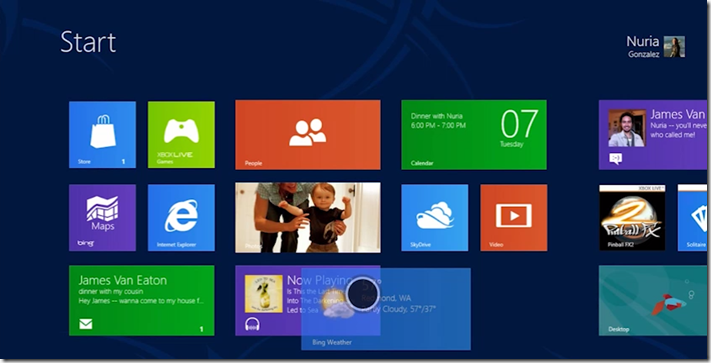This screenshot has height=363, width=711.
Task: Open the Video tile
Action: (514, 218)
